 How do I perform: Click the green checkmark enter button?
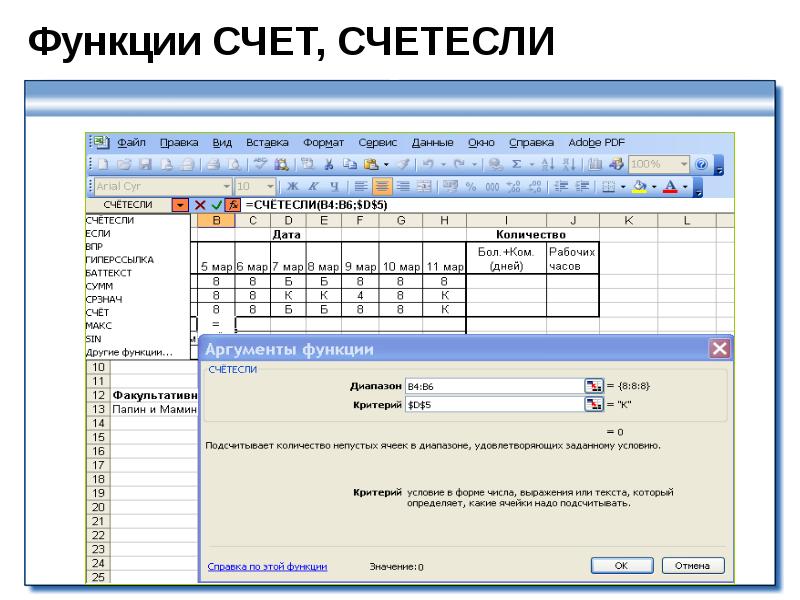(216, 205)
